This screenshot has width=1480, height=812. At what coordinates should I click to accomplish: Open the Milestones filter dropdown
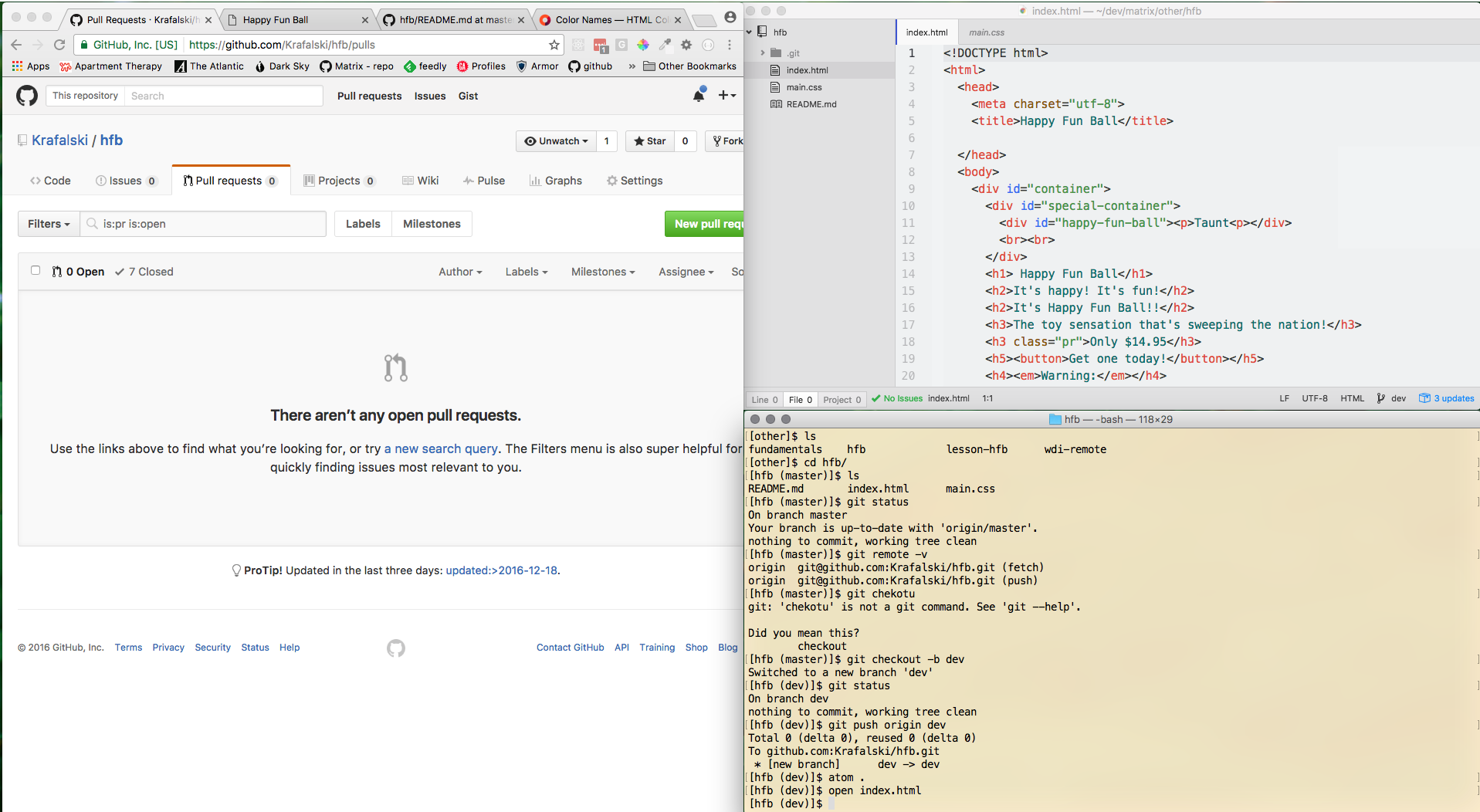coord(603,272)
